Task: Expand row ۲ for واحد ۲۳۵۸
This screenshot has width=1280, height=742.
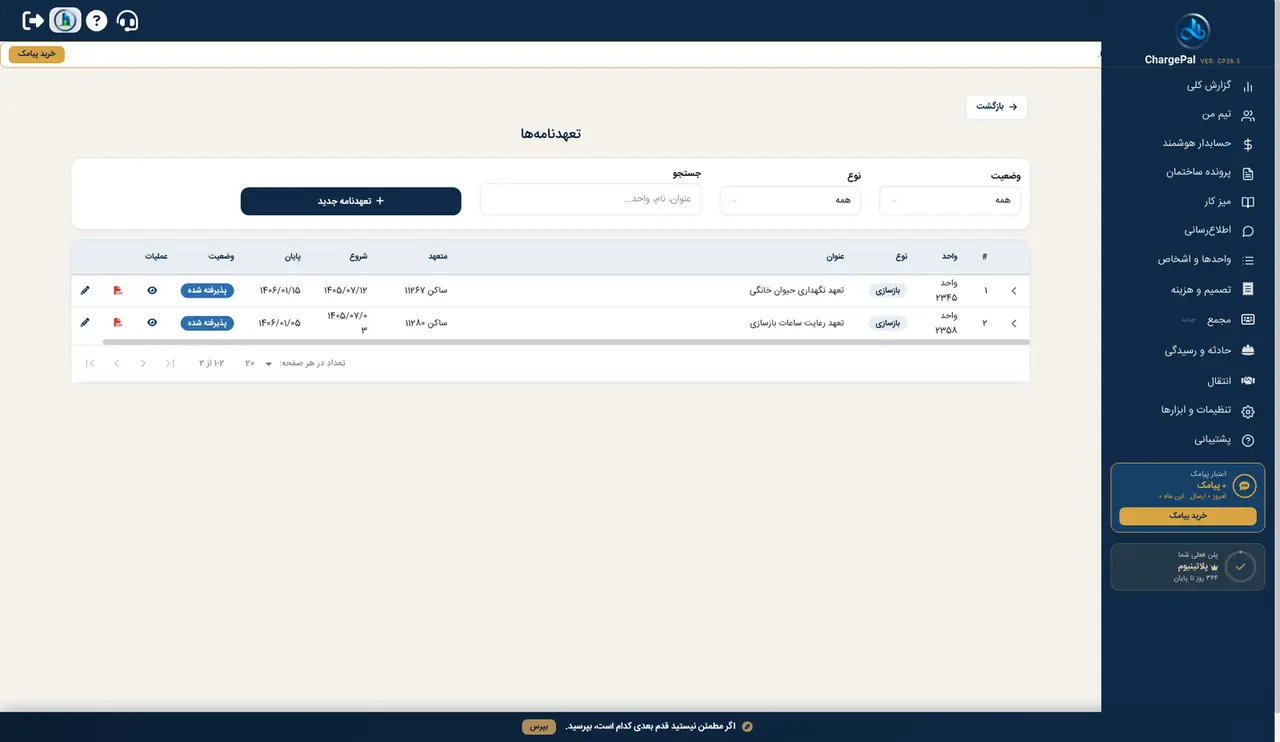Action: click(x=1014, y=323)
